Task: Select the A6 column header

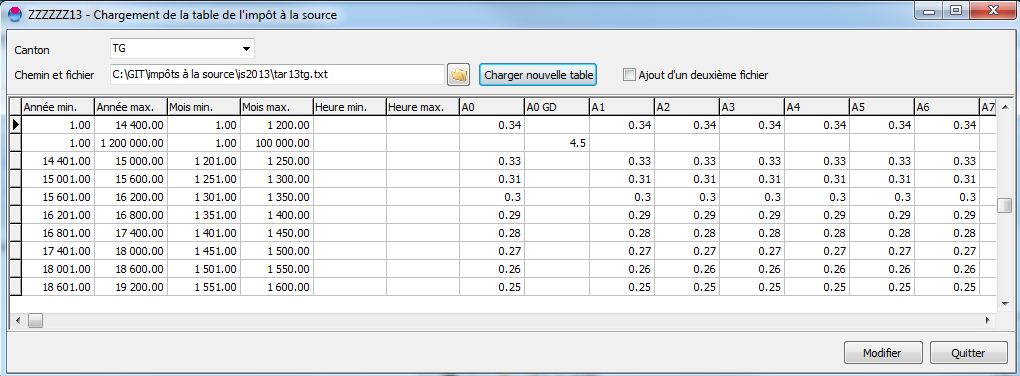Action: pyautogui.click(x=946, y=107)
